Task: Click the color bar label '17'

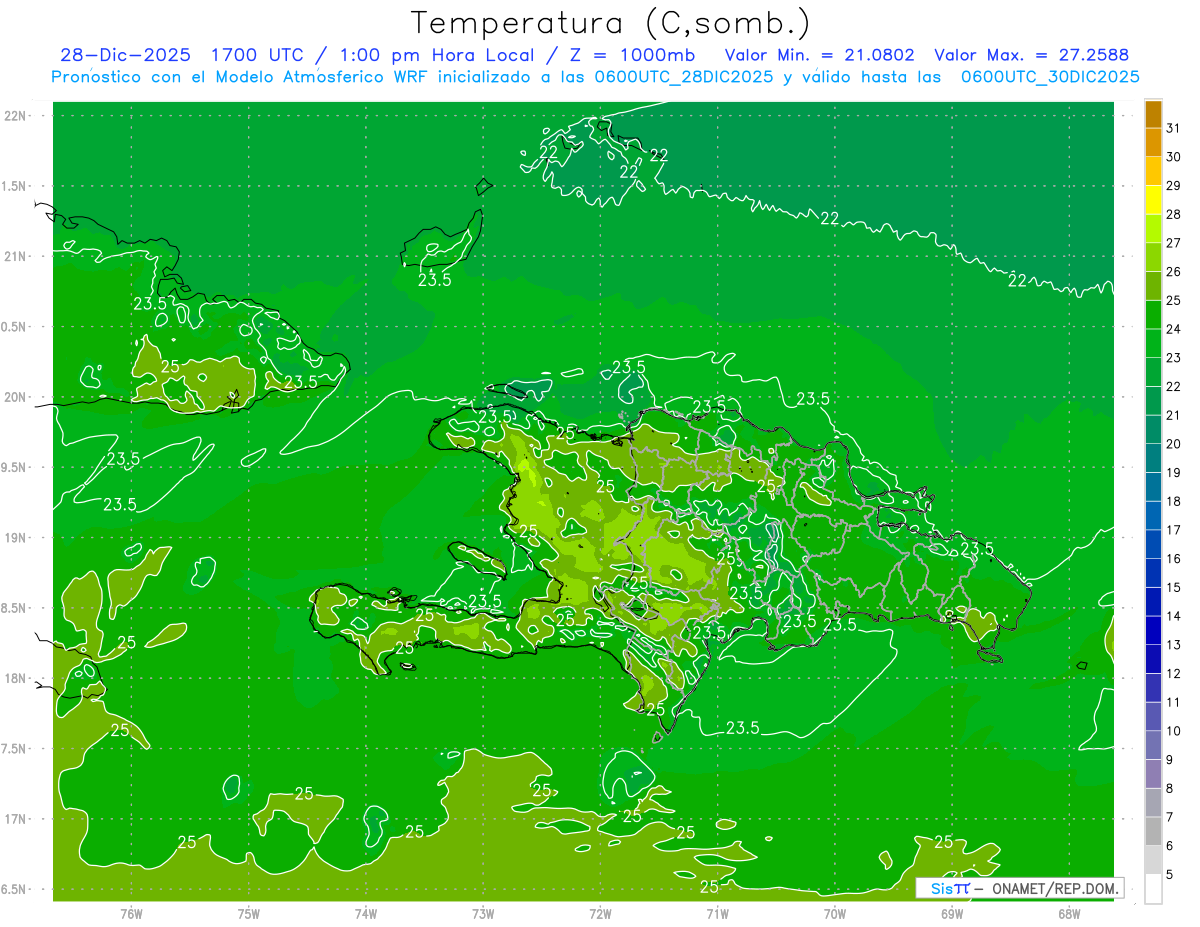Action: [1173, 530]
